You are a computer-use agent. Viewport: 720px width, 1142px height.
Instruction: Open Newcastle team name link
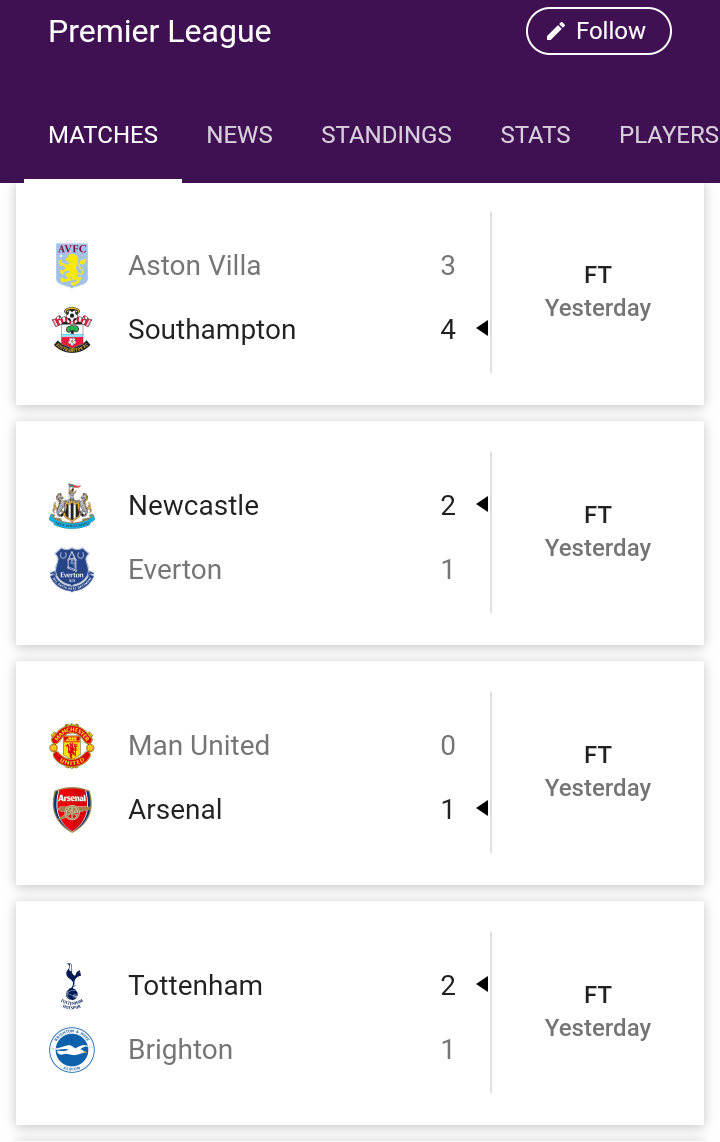point(194,506)
